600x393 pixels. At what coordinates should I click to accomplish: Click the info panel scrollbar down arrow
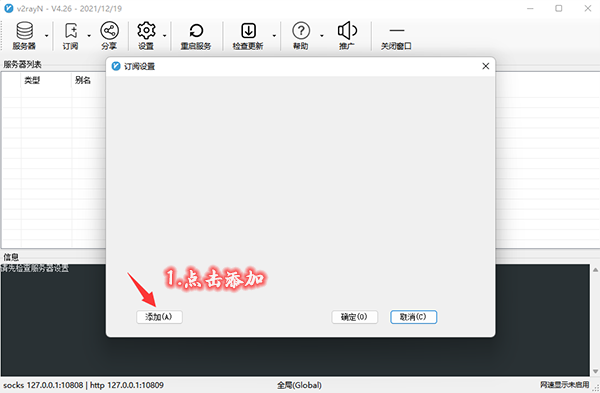pos(595,371)
